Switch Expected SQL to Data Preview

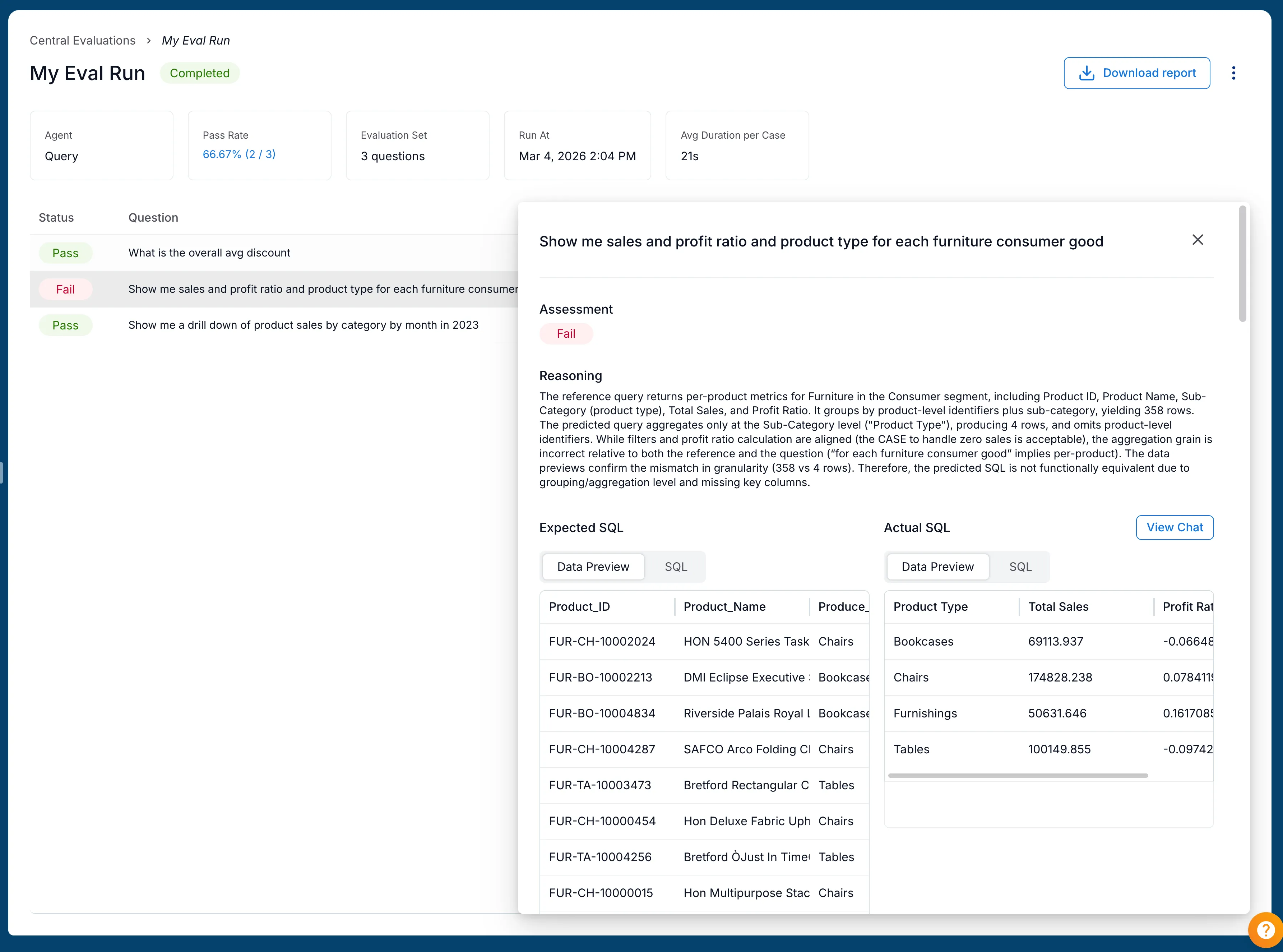pyautogui.click(x=593, y=567)
